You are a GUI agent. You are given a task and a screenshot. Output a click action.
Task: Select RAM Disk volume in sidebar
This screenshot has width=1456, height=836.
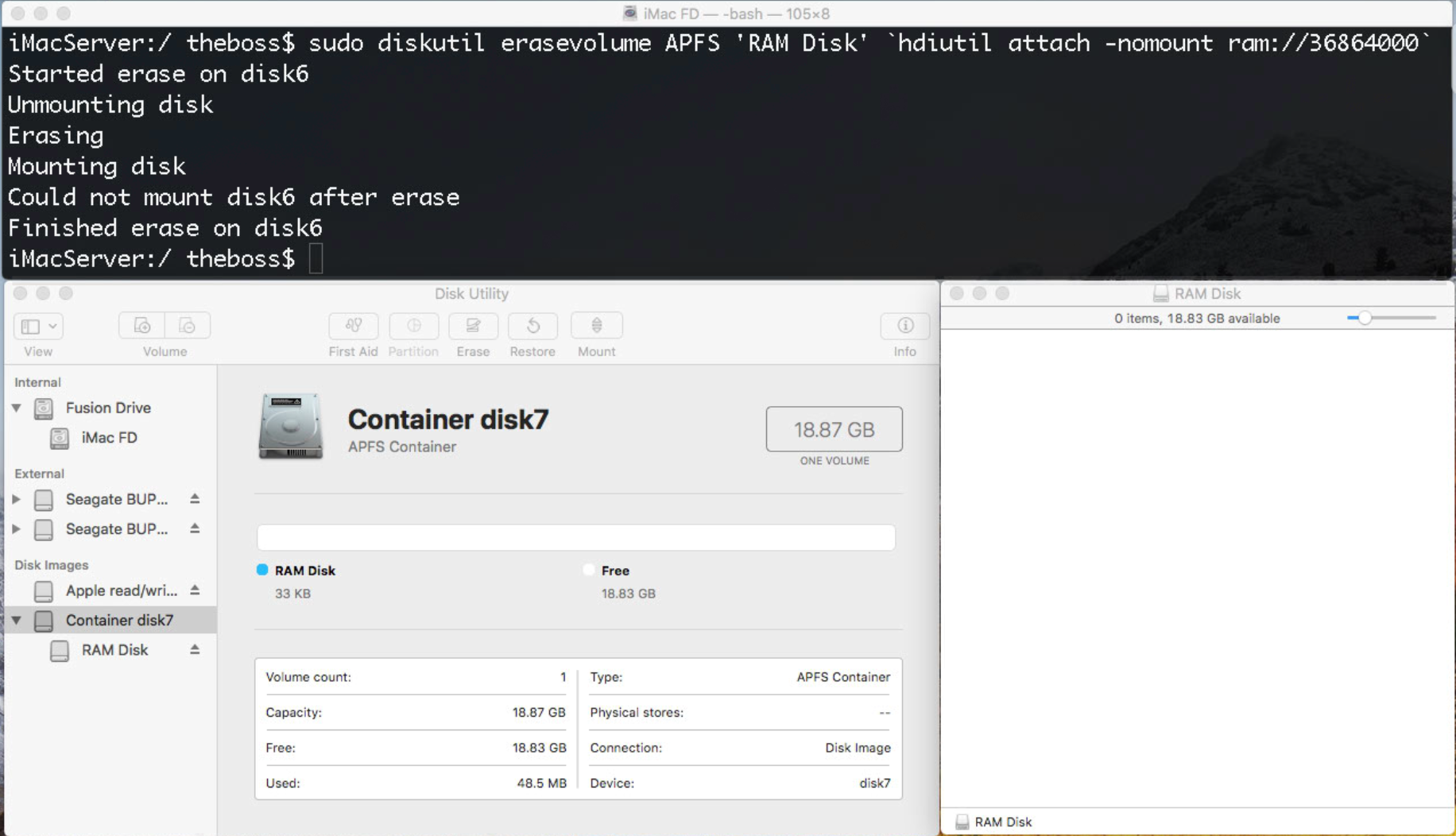click(114, 650)
